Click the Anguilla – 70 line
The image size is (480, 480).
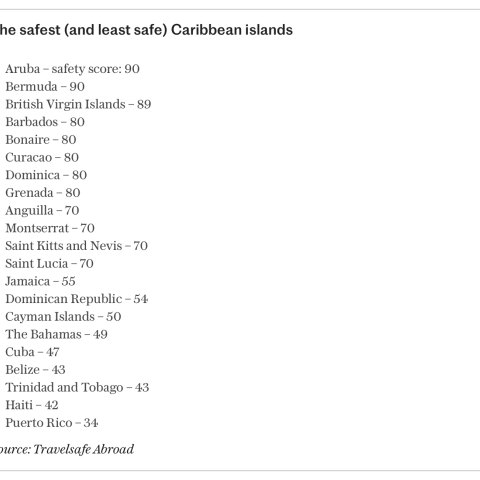pos(42,211)
